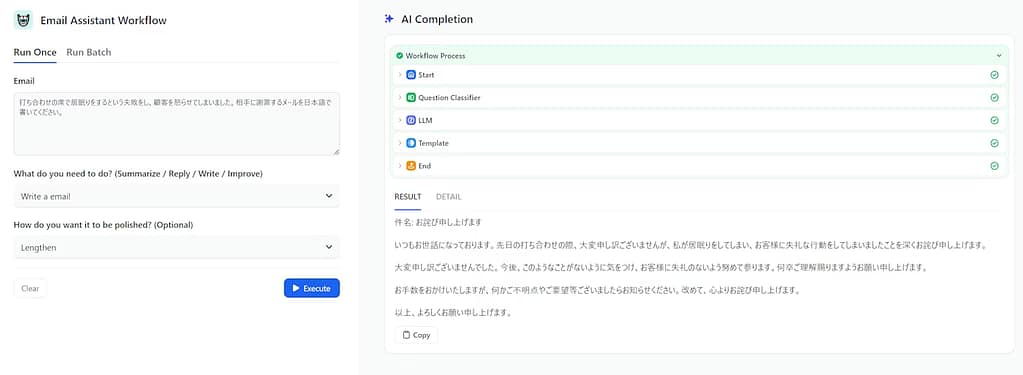Expand the Start node details
1023x375 pixels.
click(x=399, y=75)
